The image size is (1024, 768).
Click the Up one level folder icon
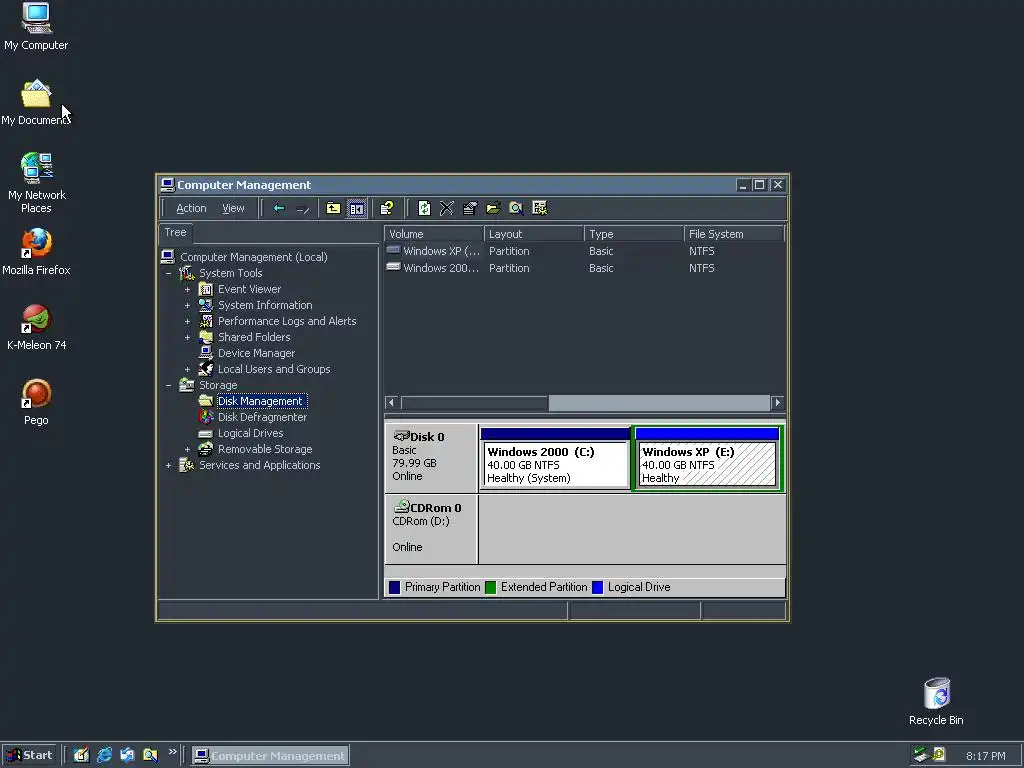coord(333,208)
